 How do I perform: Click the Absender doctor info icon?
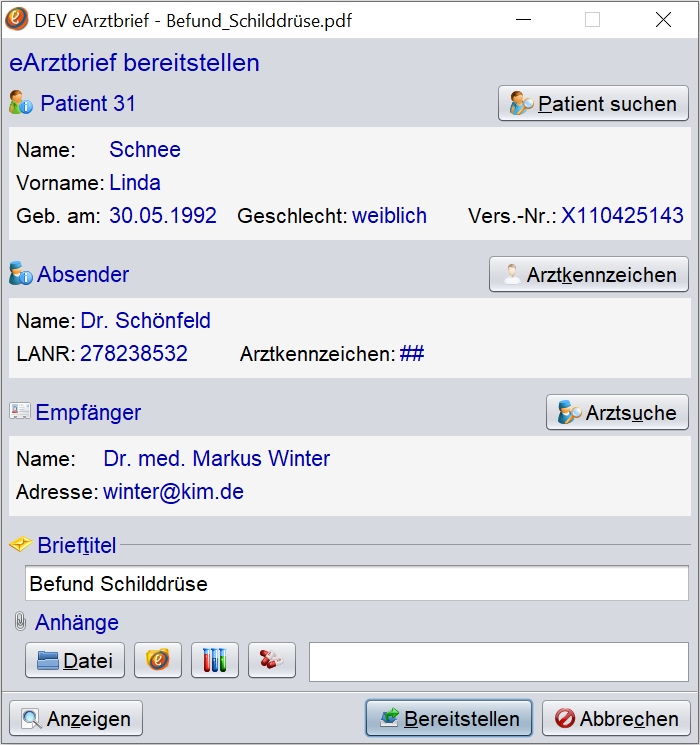point(21,273)
